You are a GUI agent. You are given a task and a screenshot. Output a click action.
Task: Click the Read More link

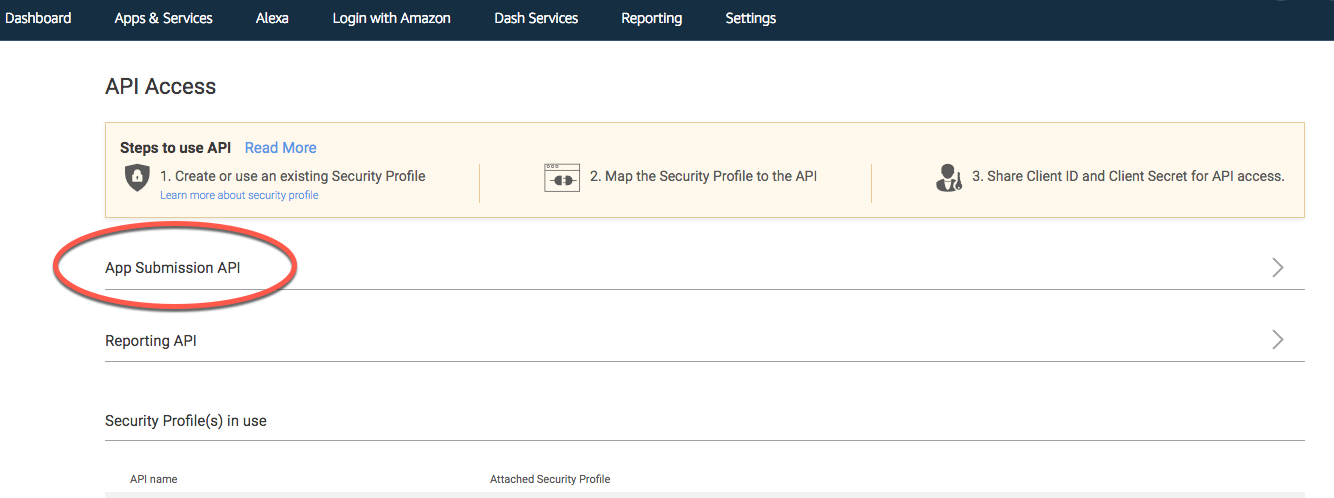pyautogui.click(x=280, y=148)
